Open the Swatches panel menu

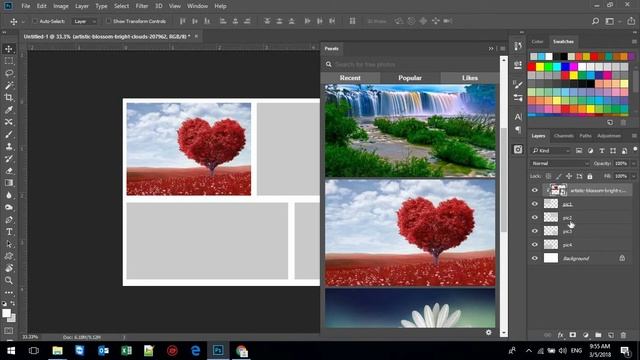pyautogui.click(x=634, y=42)
